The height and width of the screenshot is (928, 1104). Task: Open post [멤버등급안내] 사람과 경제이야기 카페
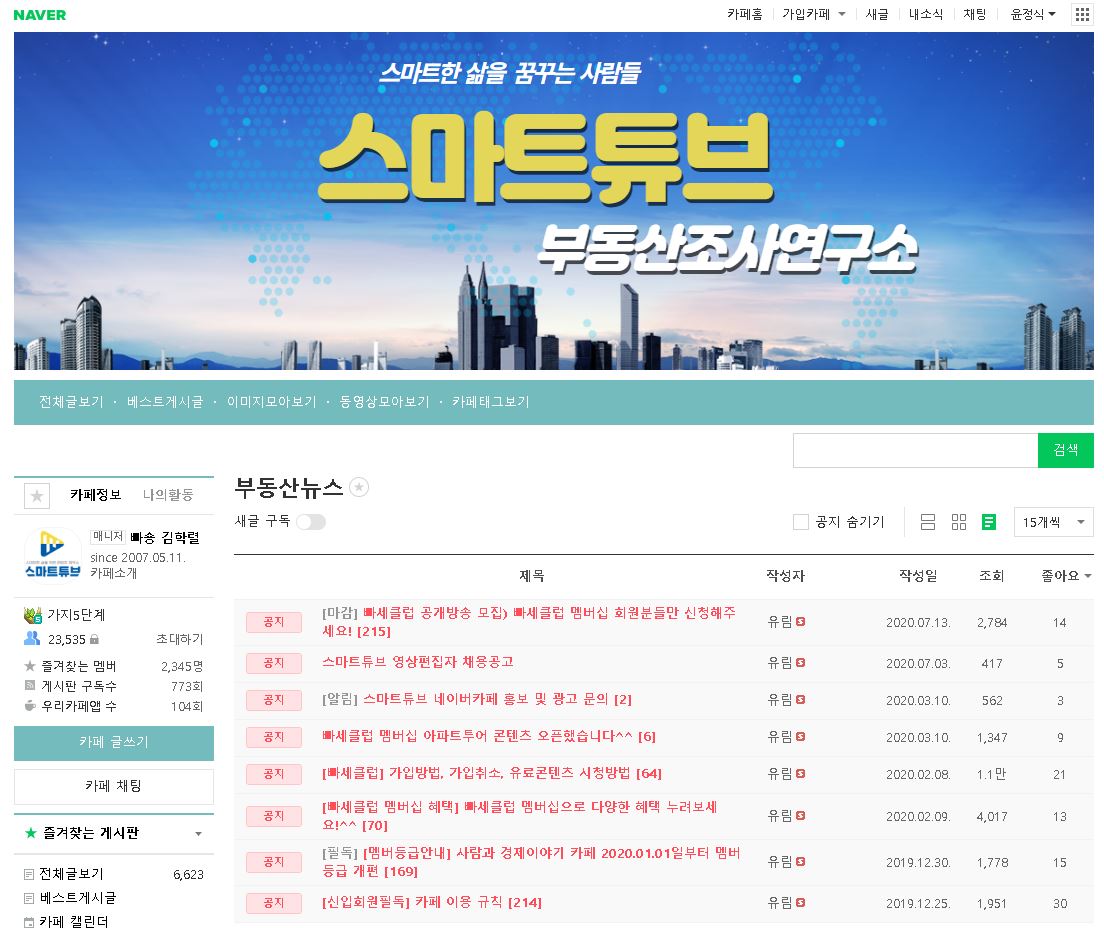[531, 862]
